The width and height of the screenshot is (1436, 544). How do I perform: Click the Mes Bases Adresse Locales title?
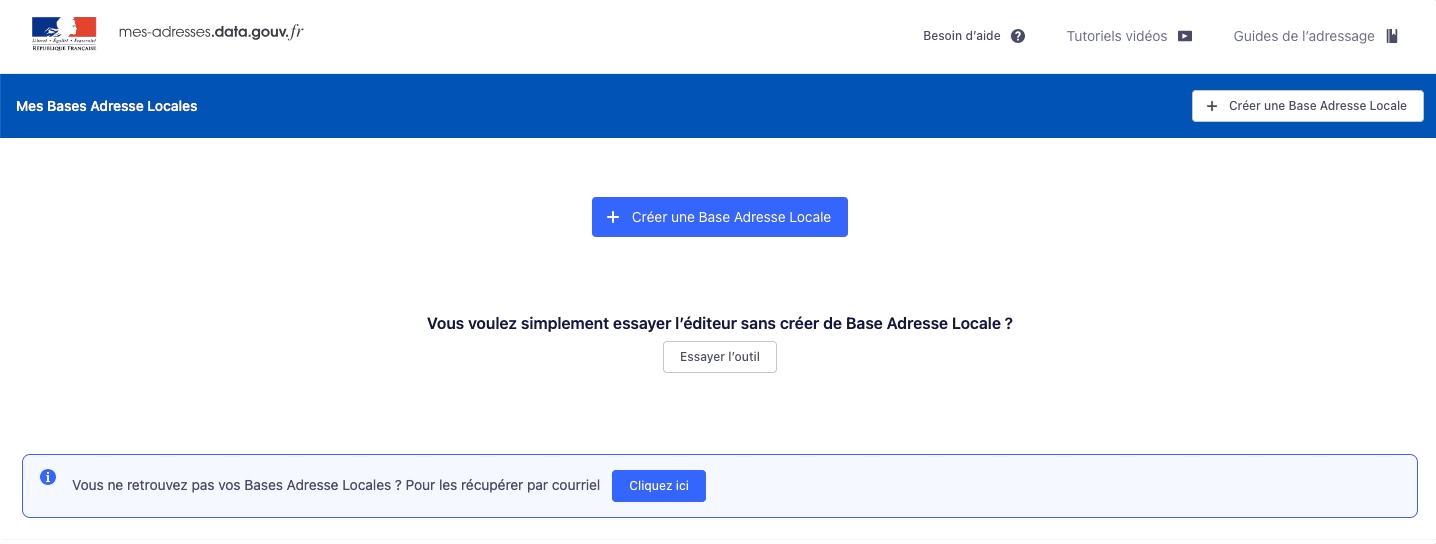click(107, 106)
